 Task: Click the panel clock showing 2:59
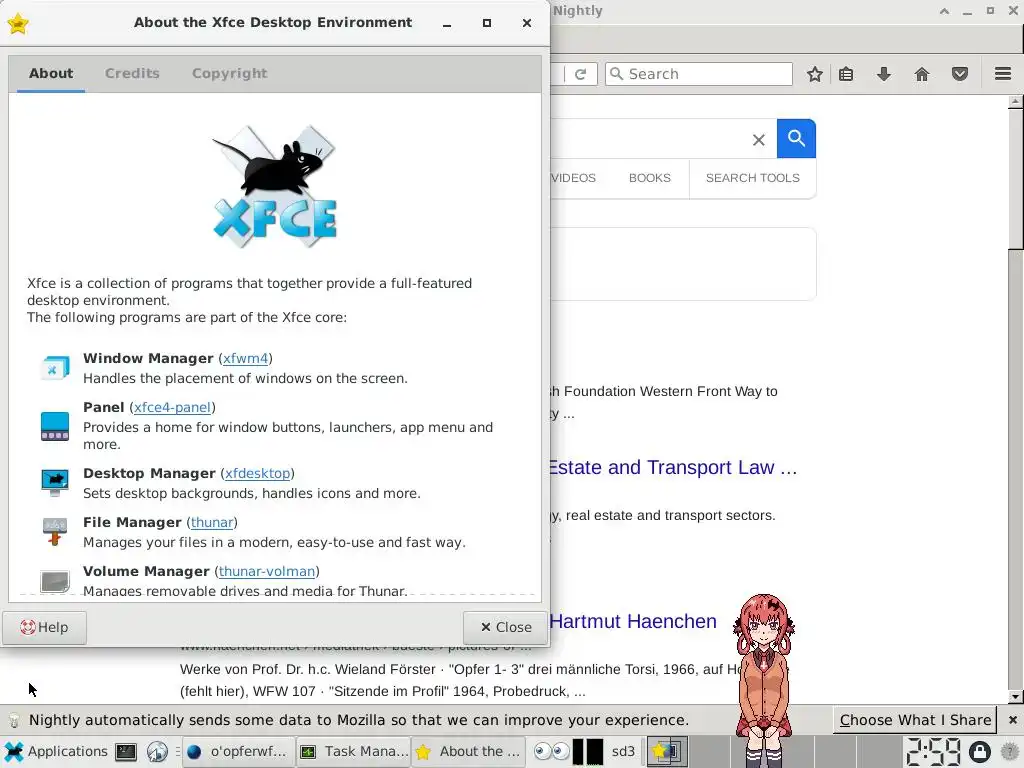click(934, 752)
